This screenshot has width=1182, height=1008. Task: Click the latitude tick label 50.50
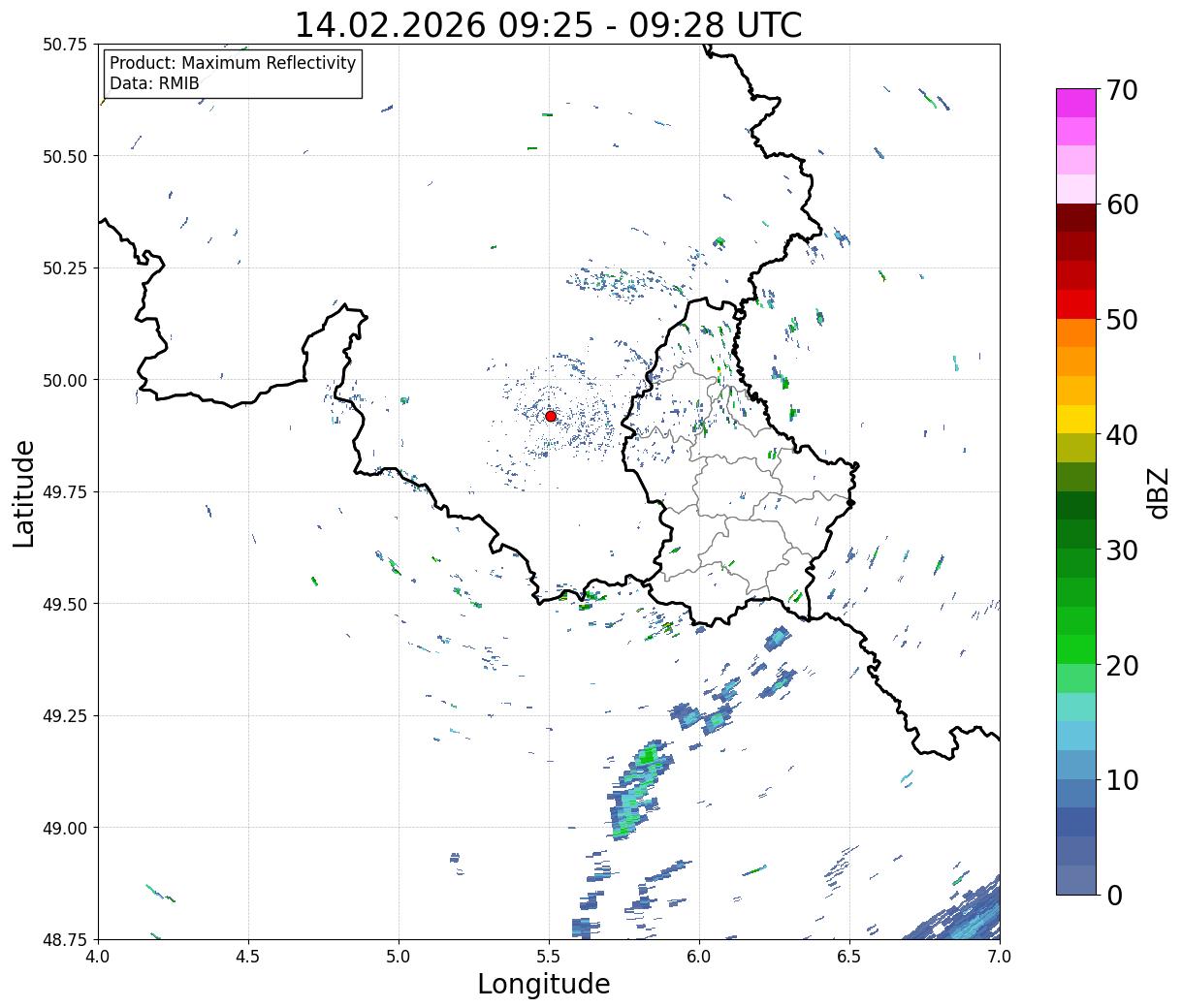(64, 156)
